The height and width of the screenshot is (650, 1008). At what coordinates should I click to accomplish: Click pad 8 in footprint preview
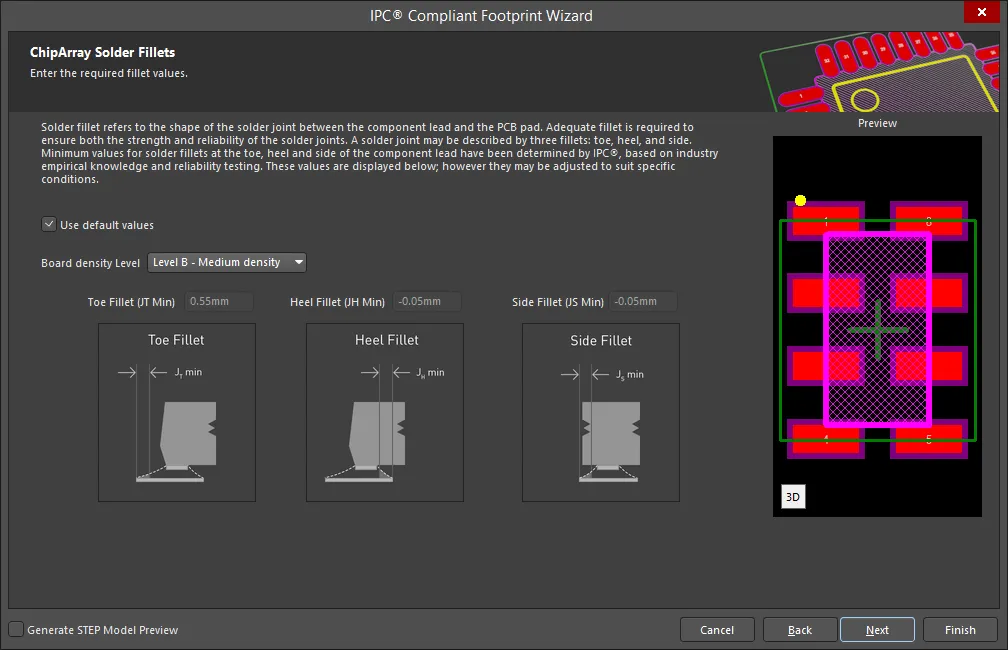(929, 221)
